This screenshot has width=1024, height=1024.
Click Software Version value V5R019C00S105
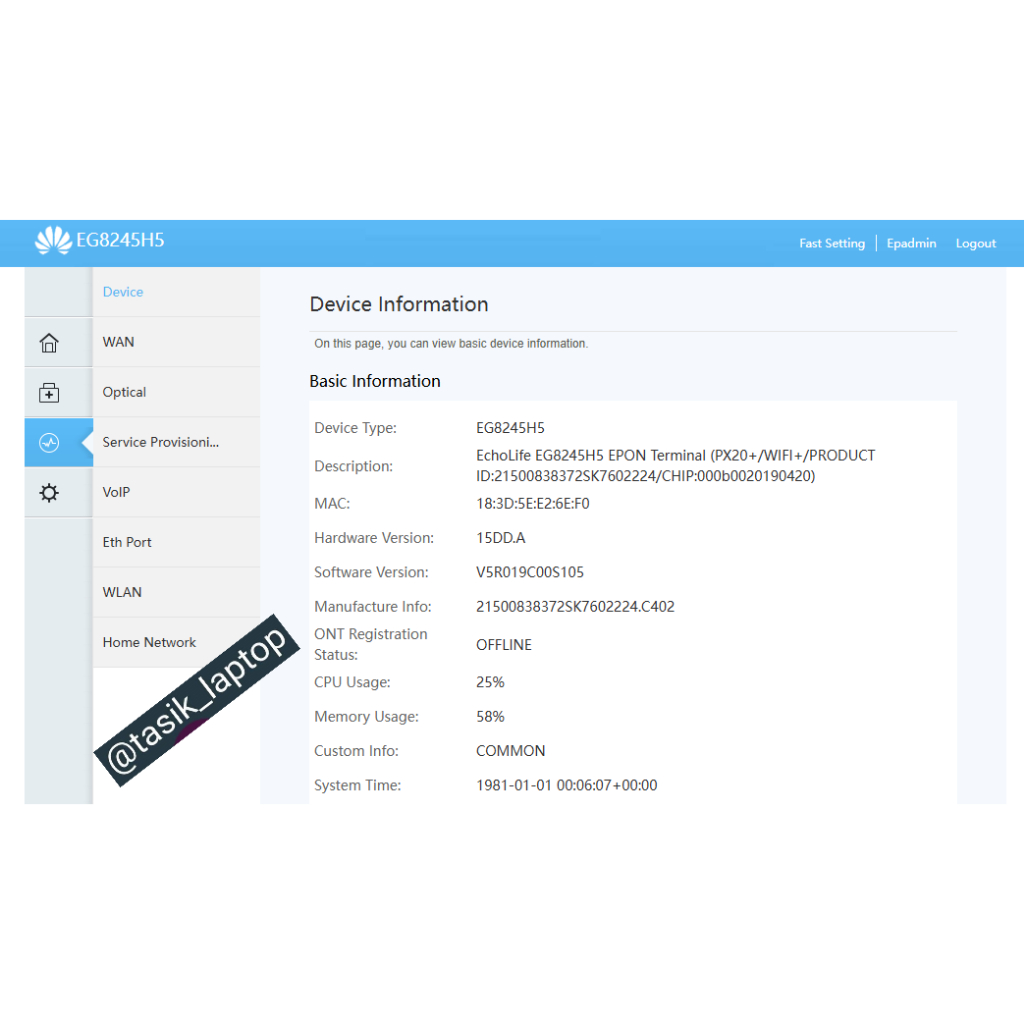[x=530, y=573]
